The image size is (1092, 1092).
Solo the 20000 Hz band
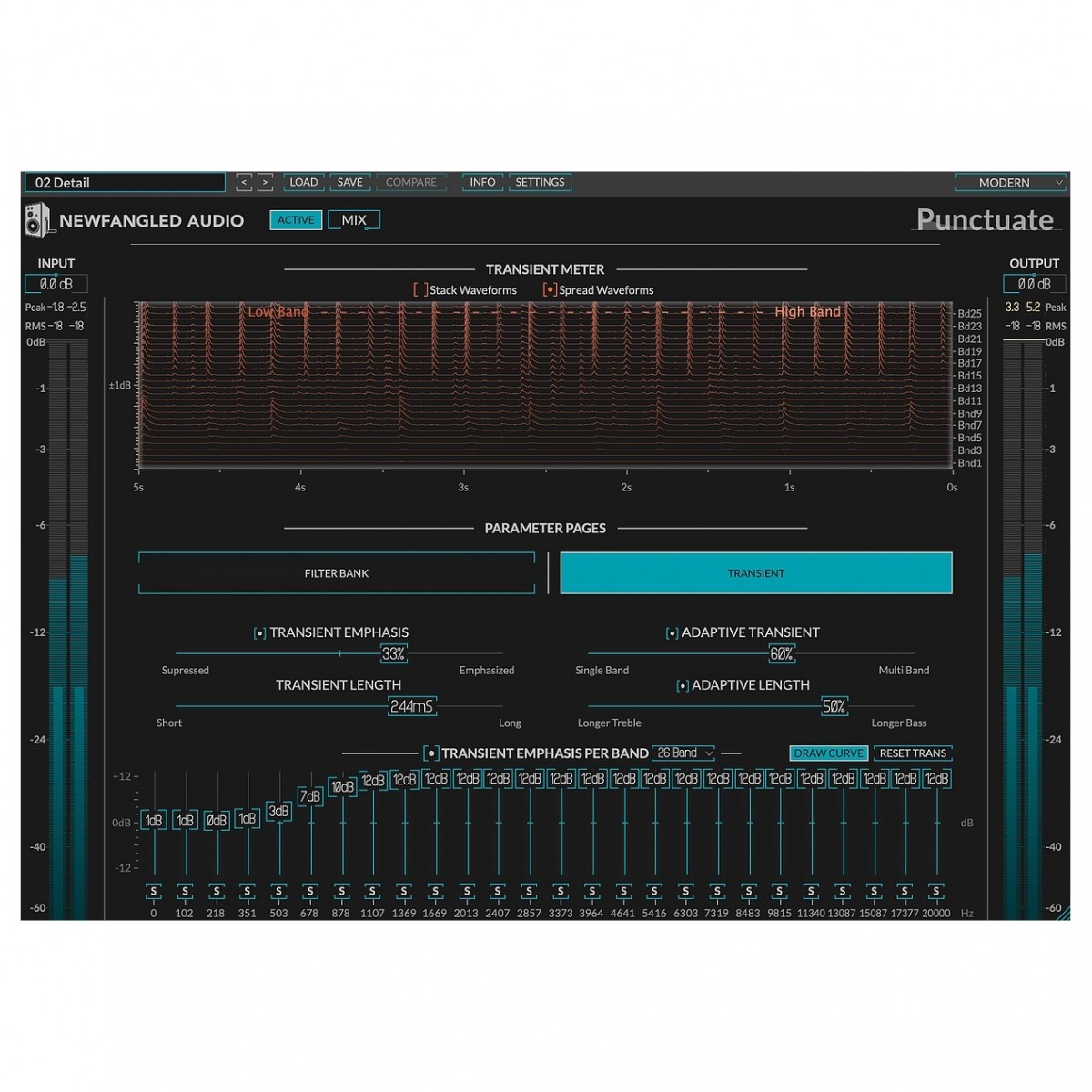[935, 891]
